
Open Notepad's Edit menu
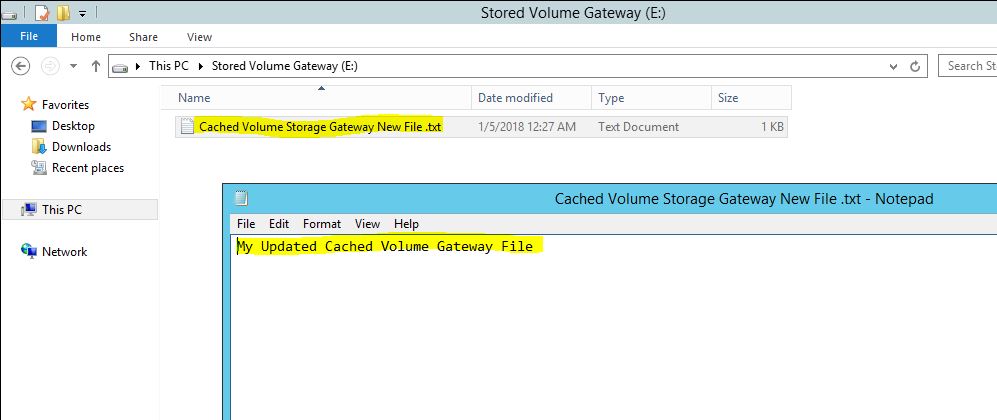[x=279, y=224]
